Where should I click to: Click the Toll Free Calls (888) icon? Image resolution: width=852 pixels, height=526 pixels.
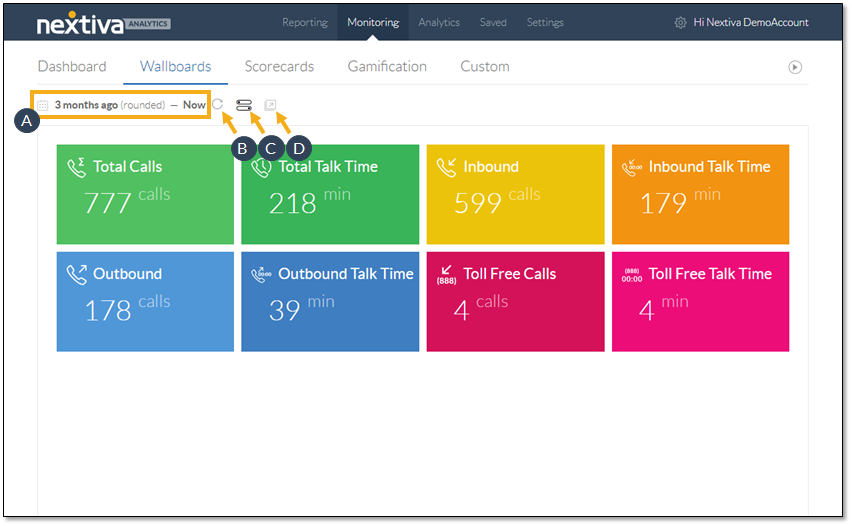pyautogui.click(x=447, y=275)
